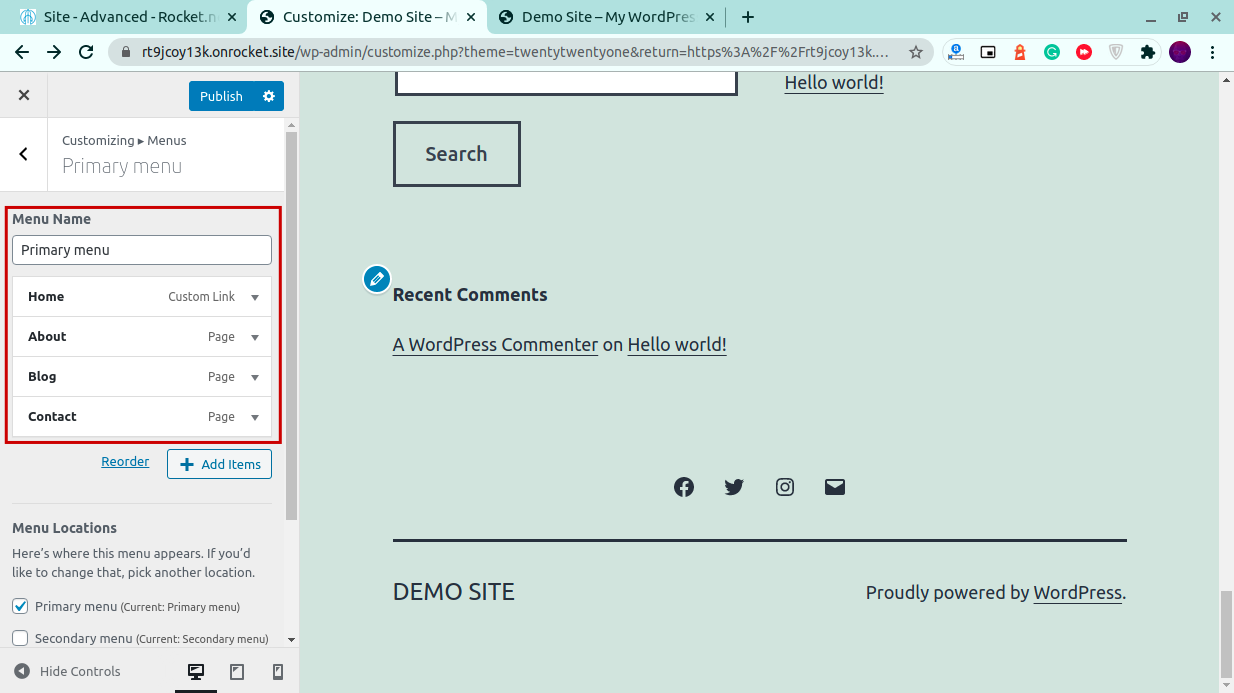The height and width of the screenshot is (693, 1234).
Task: Open publish settings gear icon
Action: [268, 96]
